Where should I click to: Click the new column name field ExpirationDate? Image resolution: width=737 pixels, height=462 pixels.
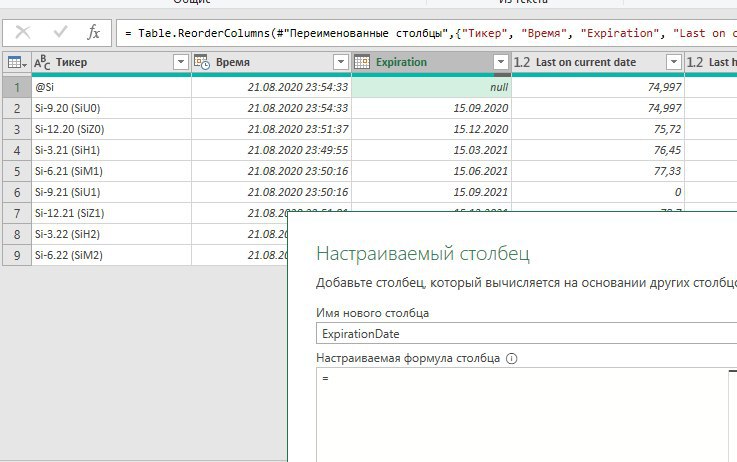pos(526,334)
